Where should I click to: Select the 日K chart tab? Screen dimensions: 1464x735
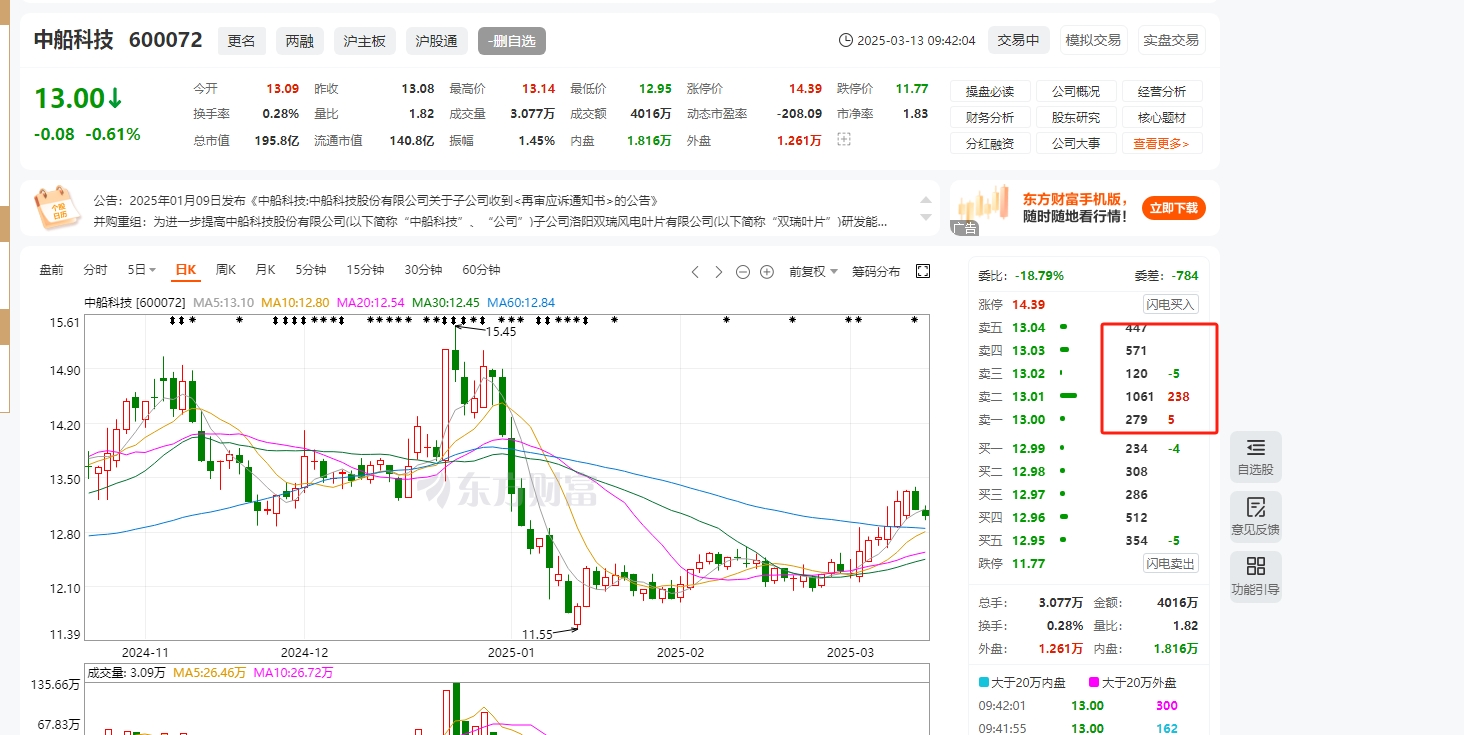tap(186, 270)
